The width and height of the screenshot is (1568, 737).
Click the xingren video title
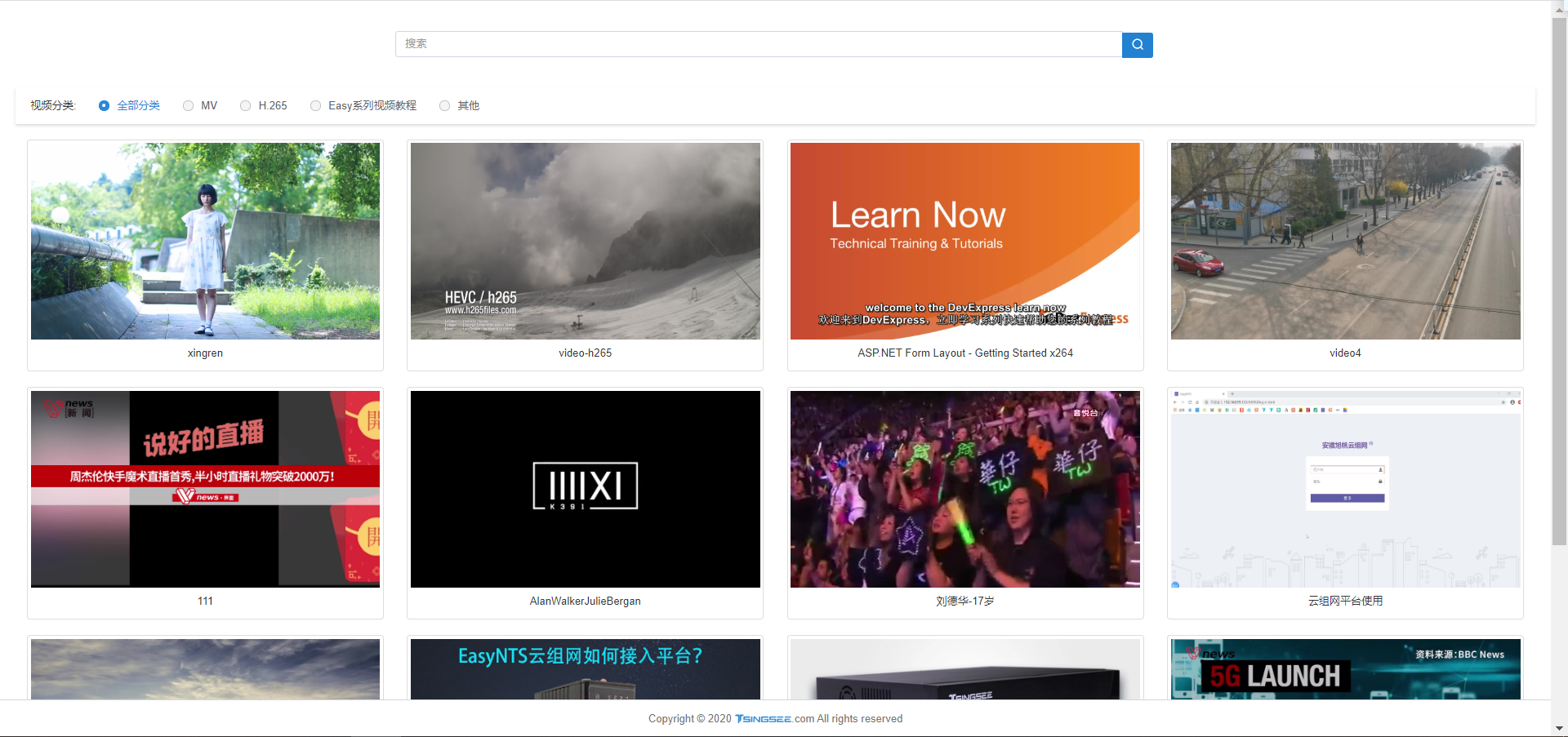pyautogui.click(x=205, y=353)
